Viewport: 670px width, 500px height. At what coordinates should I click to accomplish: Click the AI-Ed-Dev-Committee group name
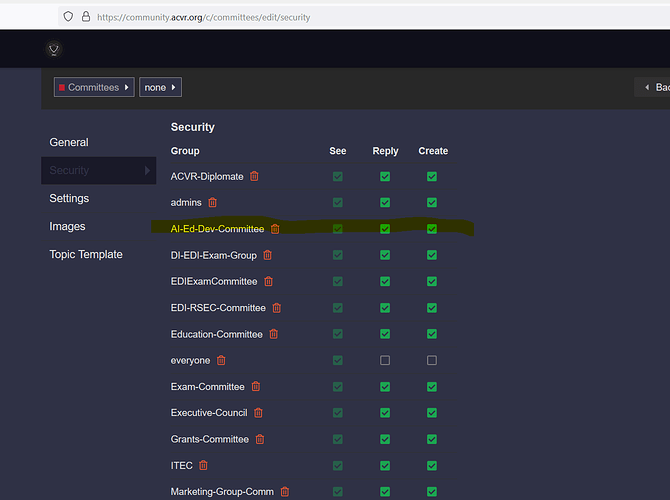coord(217,229)
